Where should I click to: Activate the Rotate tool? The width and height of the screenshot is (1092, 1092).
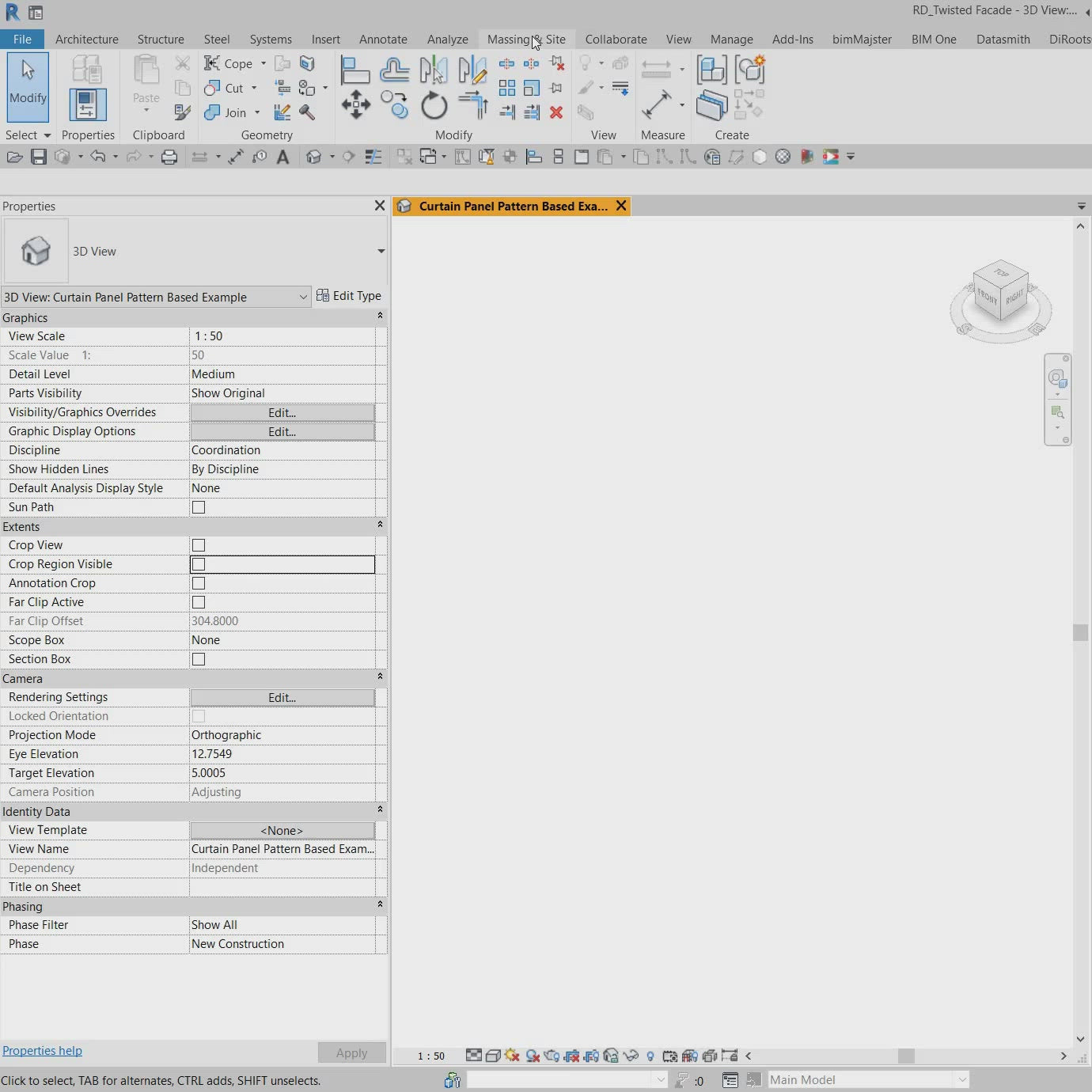click(x=434, y=104)
